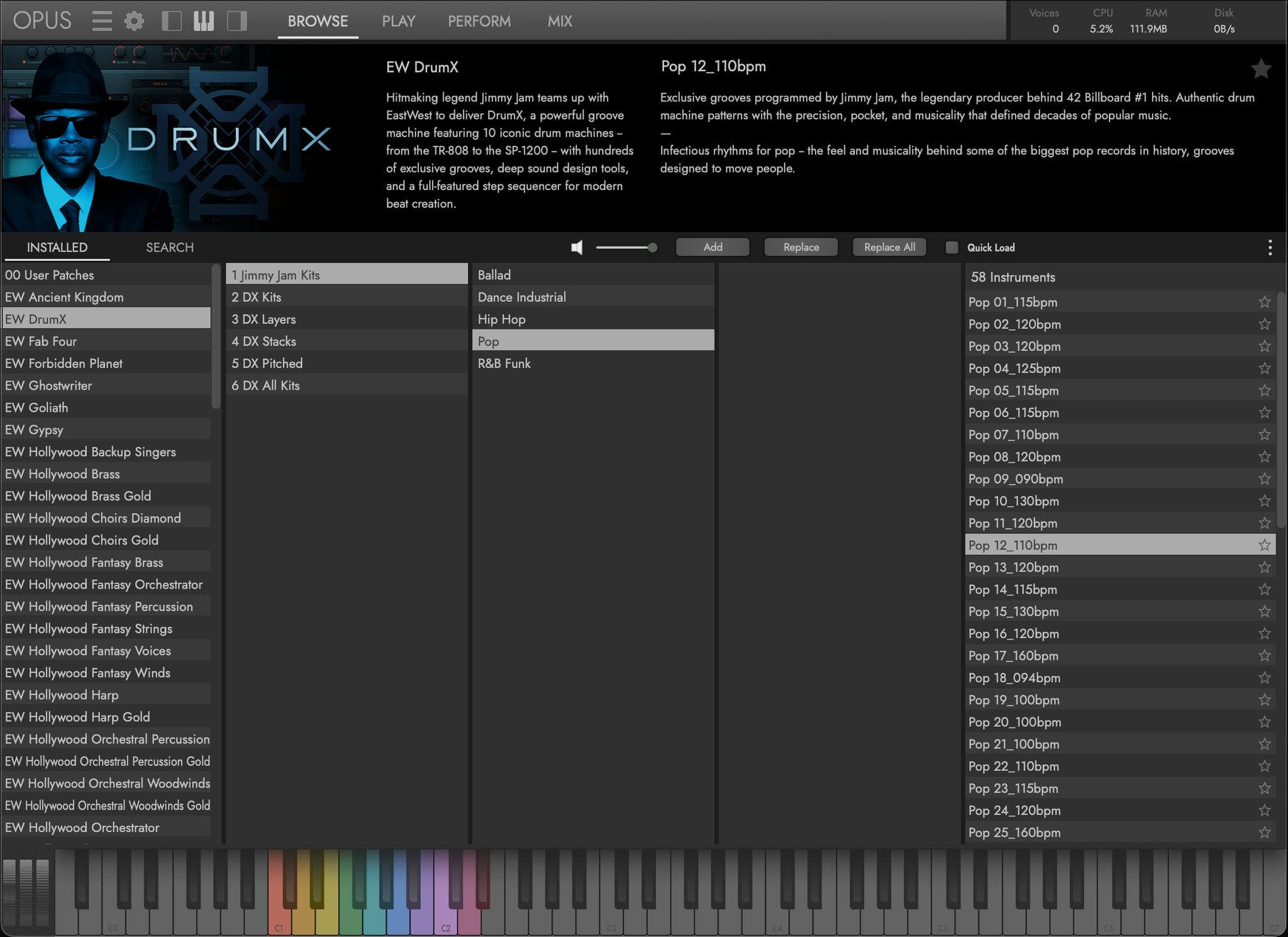1288x937 pixels.
Task: Star the Pop 17_160bpm instrument
Action: pyautogui.click(x=1265, y=656)
